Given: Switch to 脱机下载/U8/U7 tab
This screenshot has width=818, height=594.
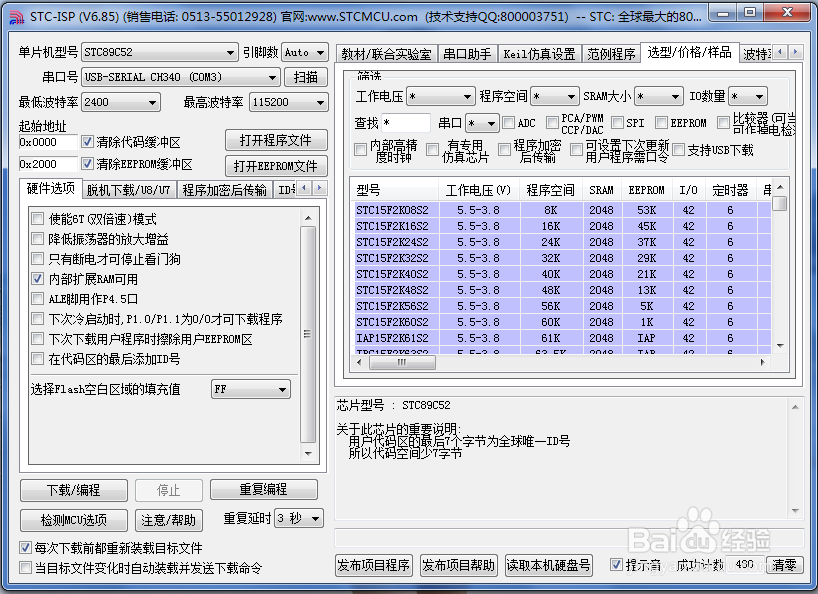Looking at the screenshot, I should click(128, 190).
